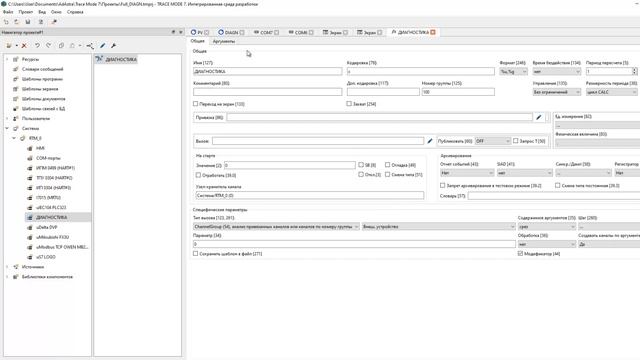Click the first icon in the main toolbar

pos(6,22)
